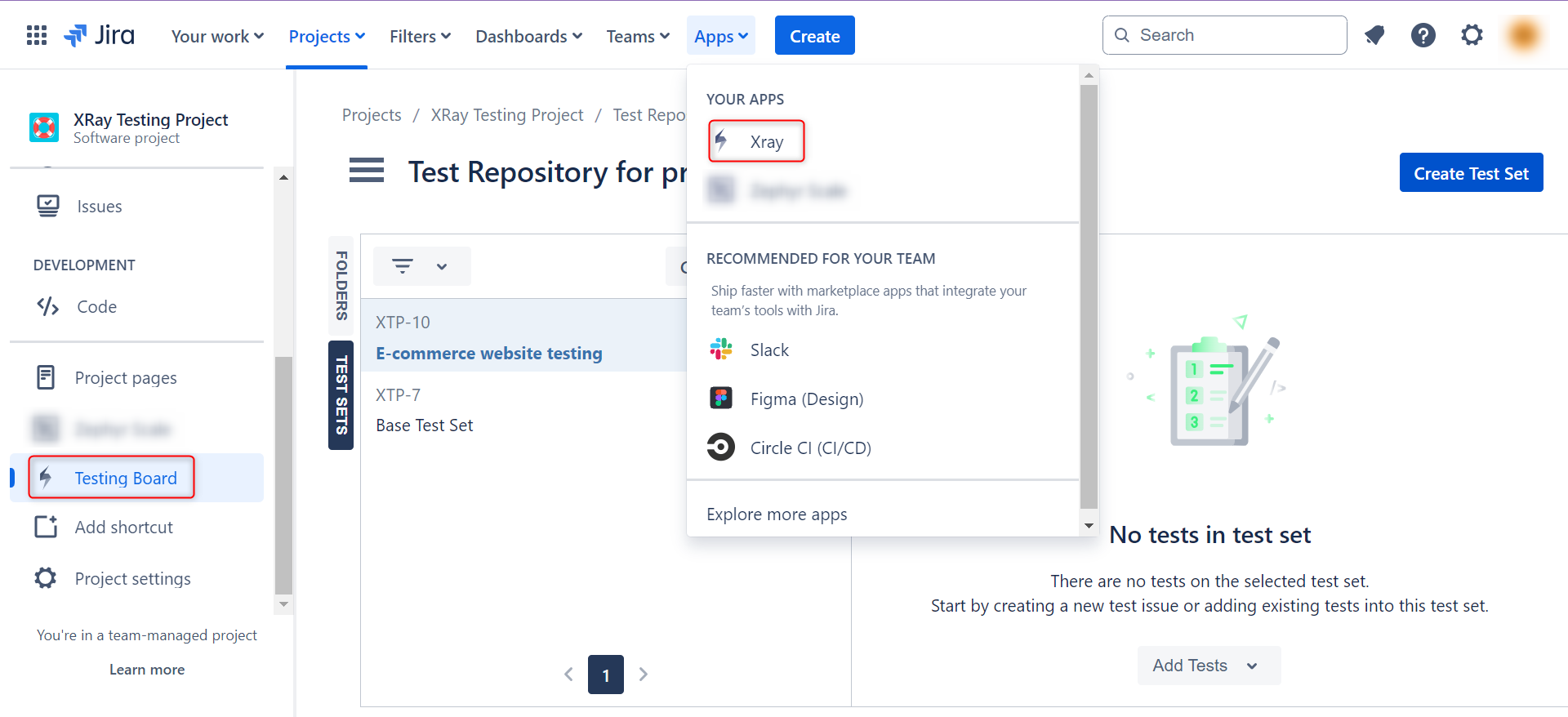
Task: Open the Help question mark icon
Action: point(1423,35)
